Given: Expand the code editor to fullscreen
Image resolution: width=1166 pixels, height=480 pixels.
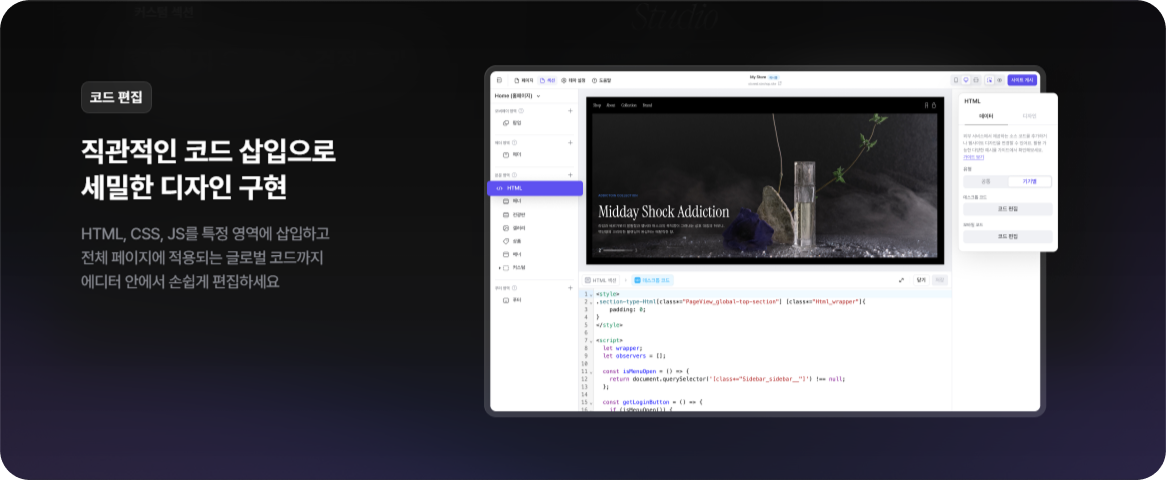Looking at the screenshot, I should 901,280.
